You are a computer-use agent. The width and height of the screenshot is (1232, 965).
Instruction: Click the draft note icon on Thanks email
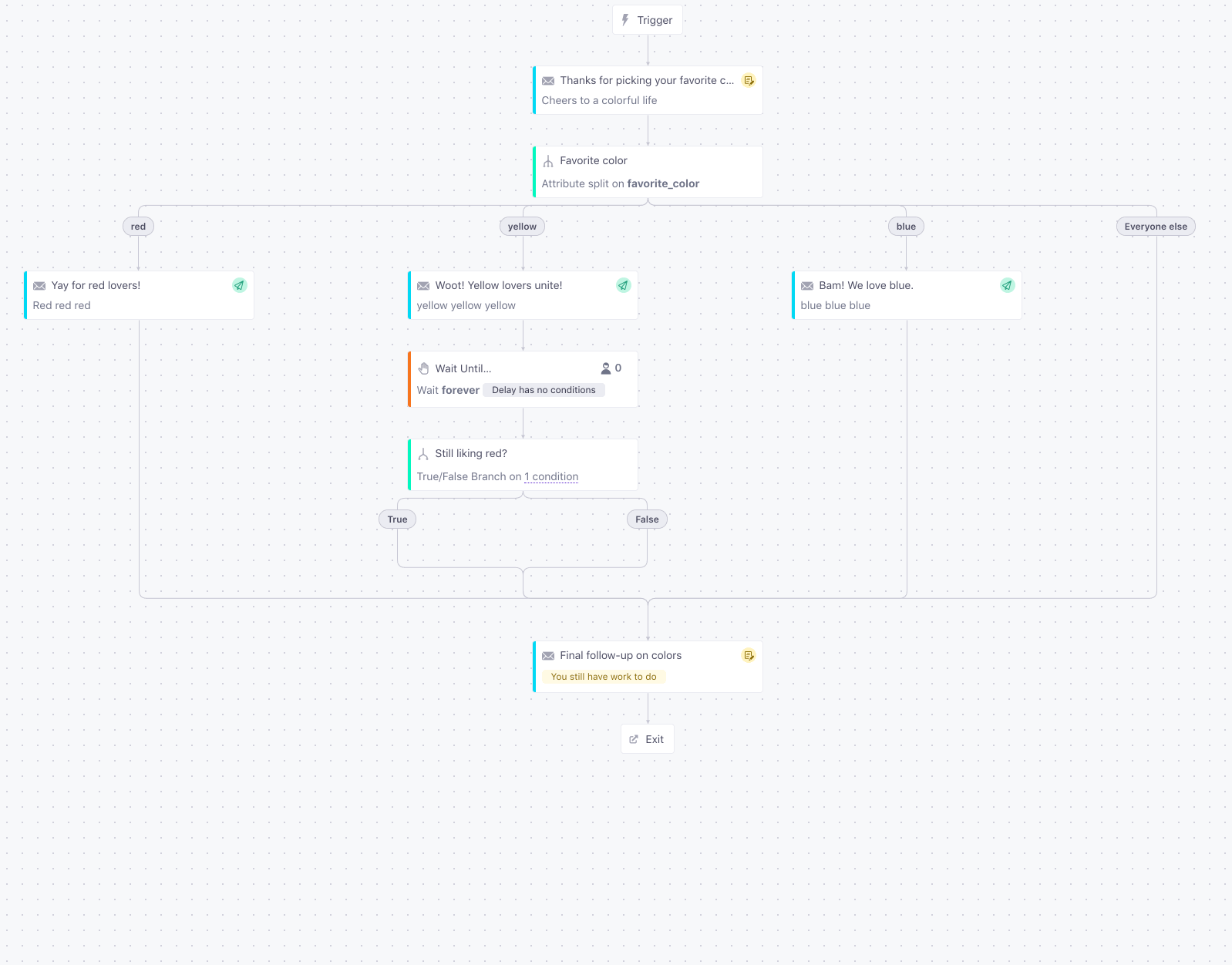coord(748,80)
